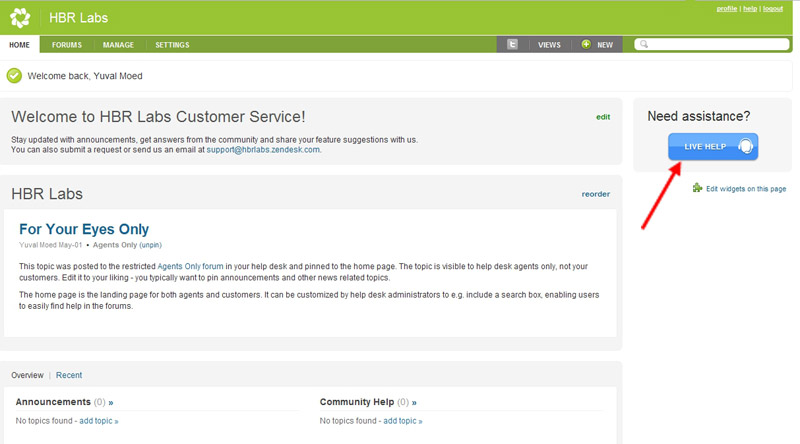Switch to the Recent tab
Screen dimensions: 800x444
[x=69, y=375]
